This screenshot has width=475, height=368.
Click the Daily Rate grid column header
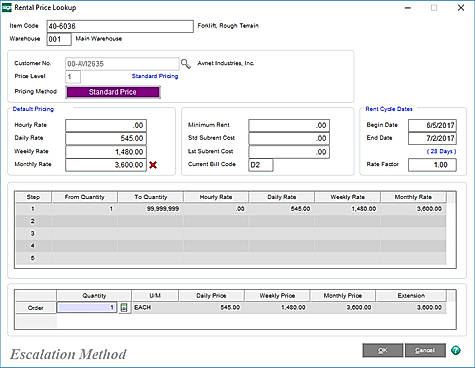282,197
